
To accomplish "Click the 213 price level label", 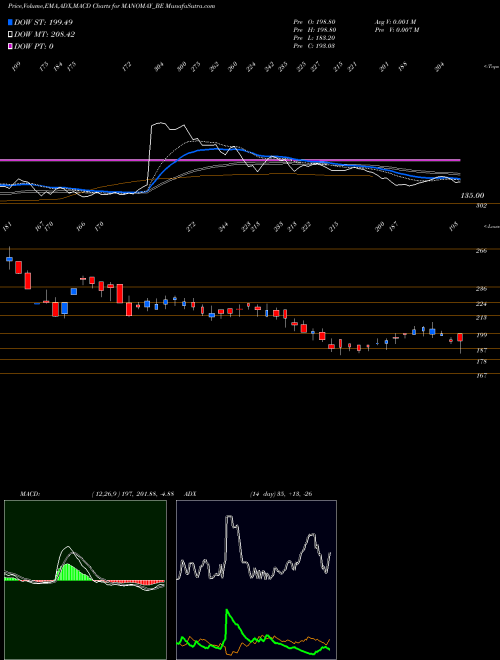I will [481, 318].
